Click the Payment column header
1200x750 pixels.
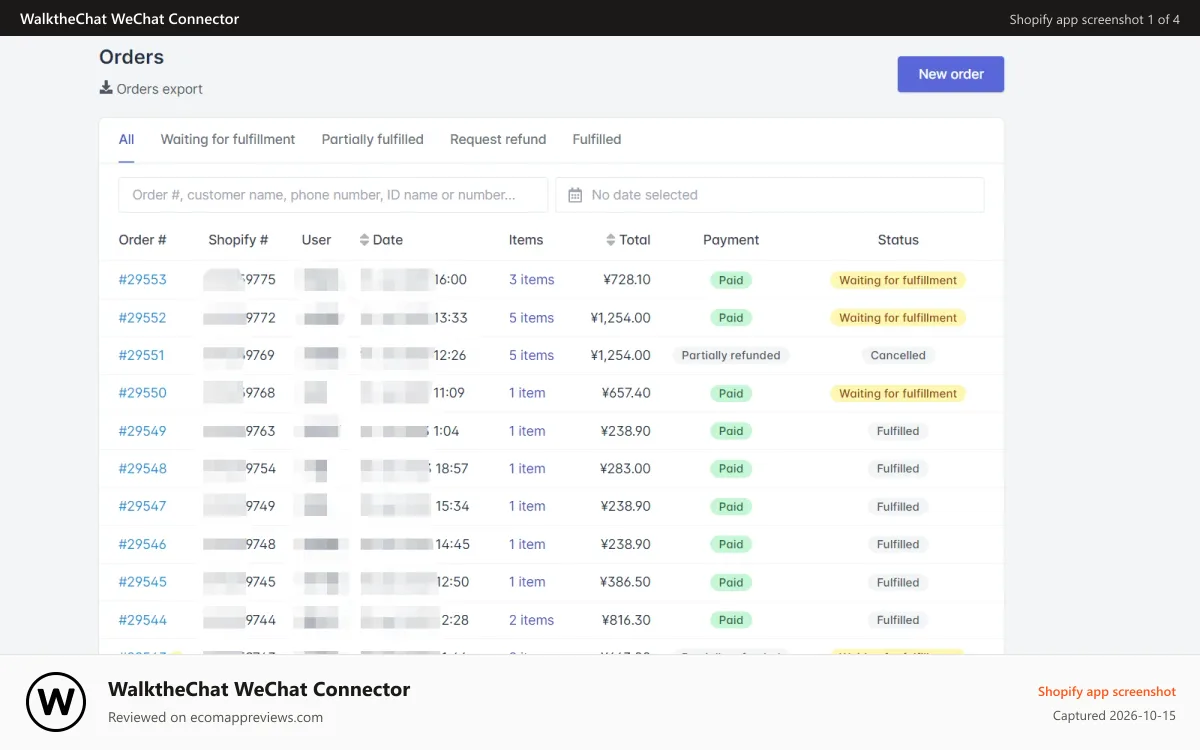[x=731, y=240]
